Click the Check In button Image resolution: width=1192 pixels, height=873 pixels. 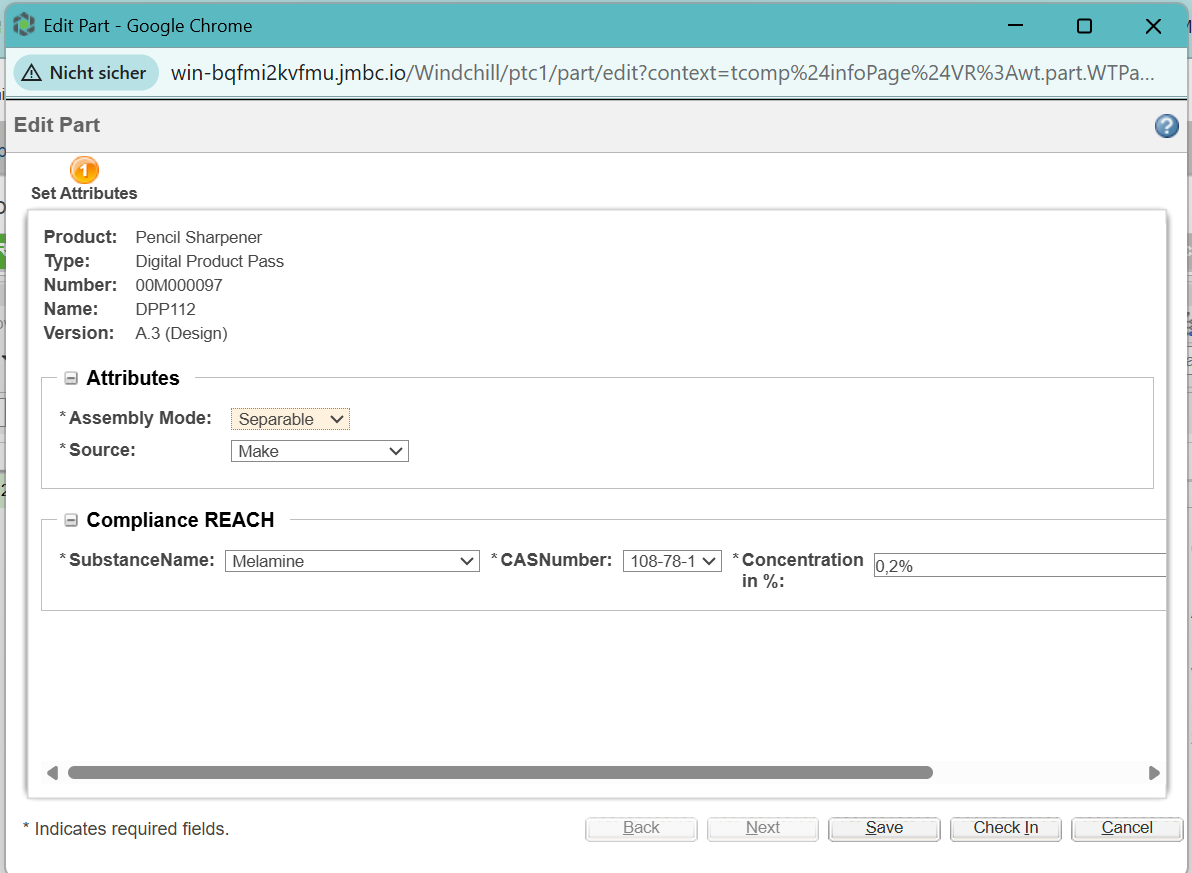tap(1005, 828)
